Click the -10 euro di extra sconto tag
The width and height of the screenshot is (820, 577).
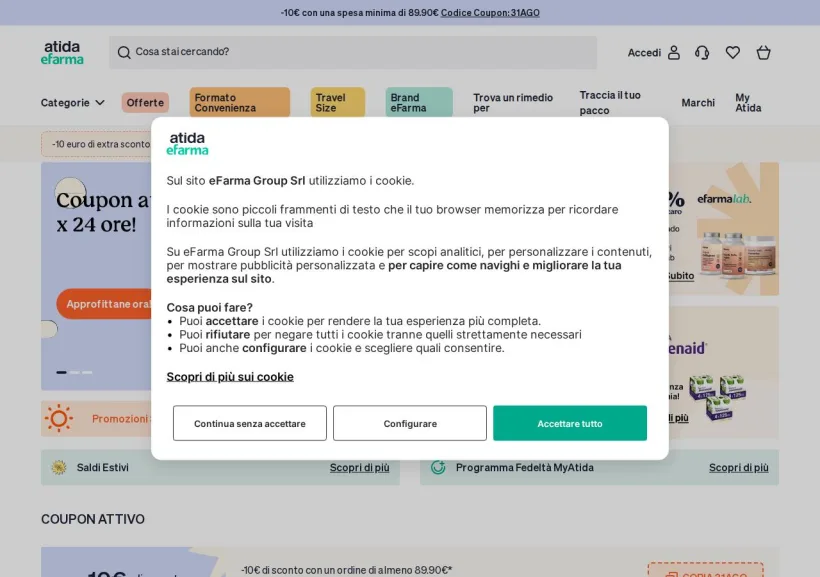coord(97,144)
